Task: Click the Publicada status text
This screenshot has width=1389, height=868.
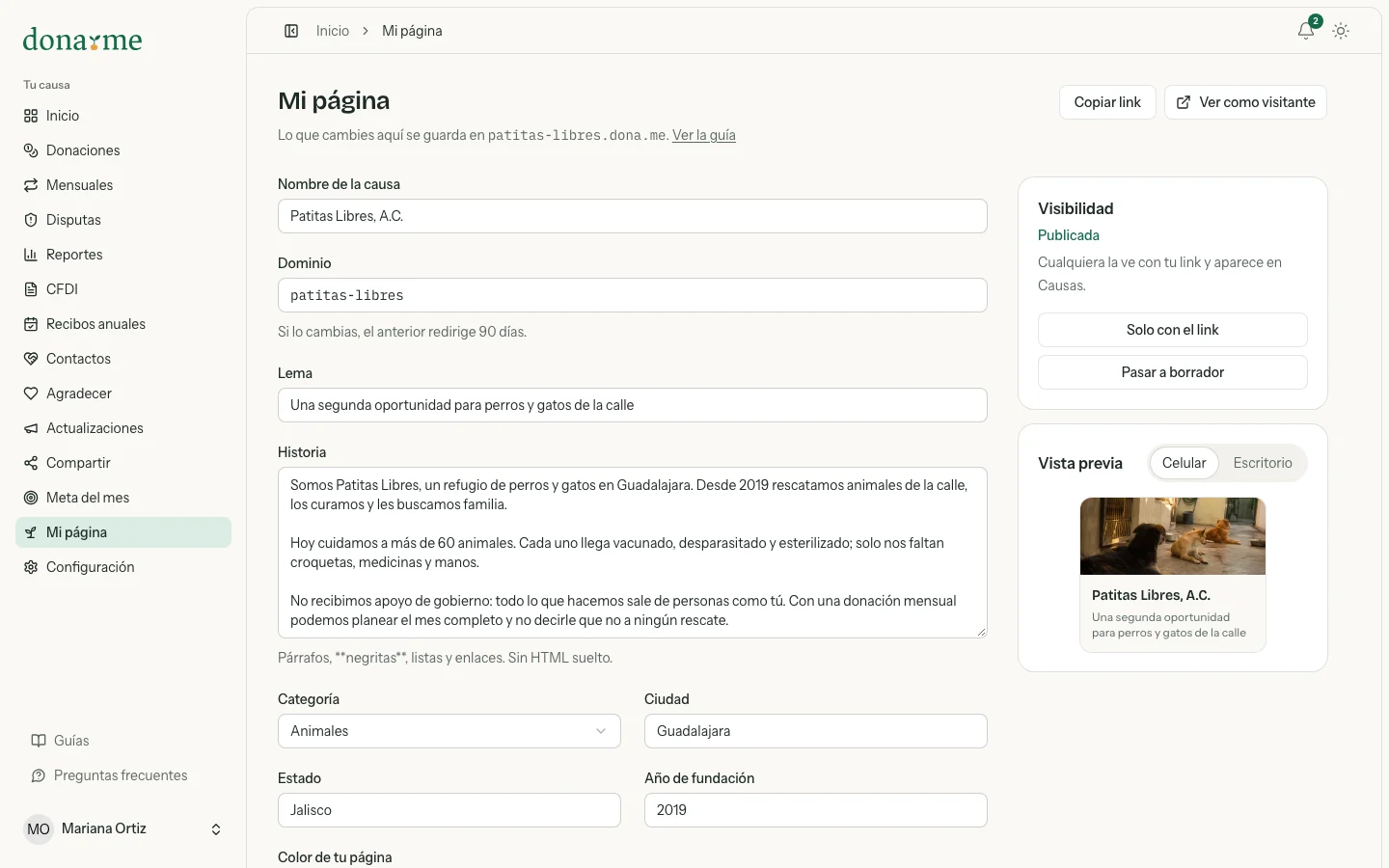Action: pyautogui.click(x=1069, y=235)
